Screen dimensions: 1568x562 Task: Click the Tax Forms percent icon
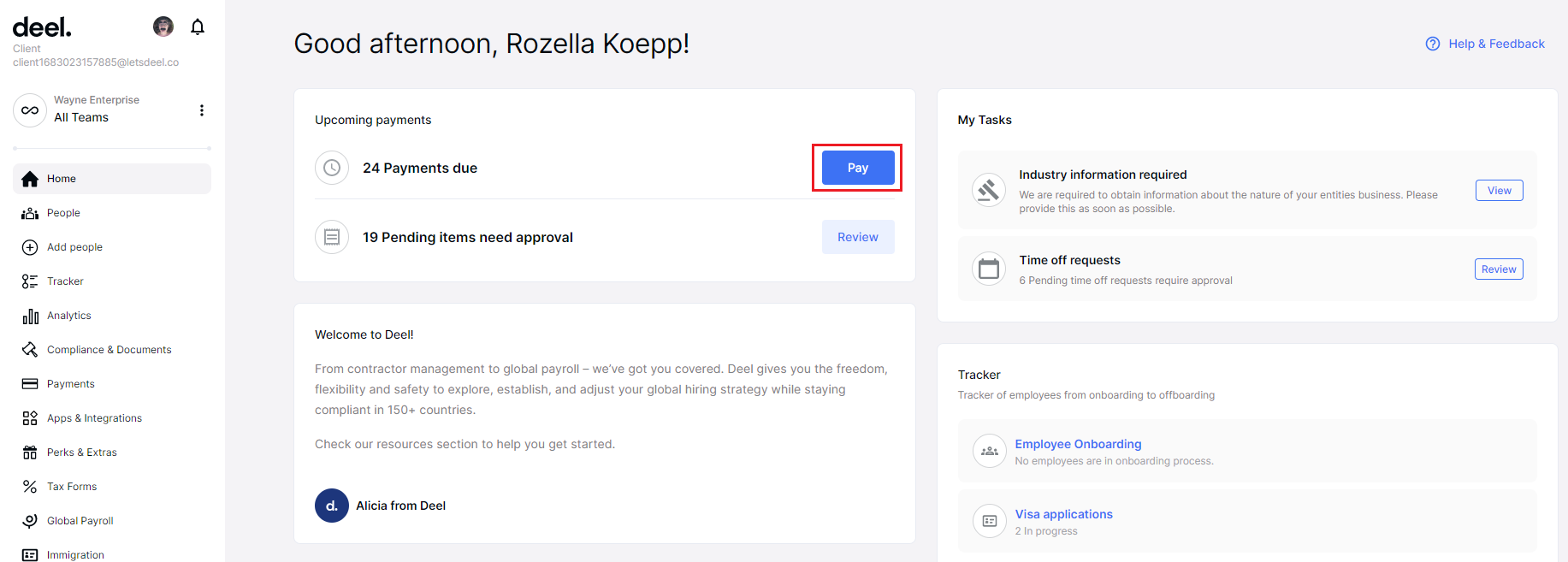pos(30,487)
